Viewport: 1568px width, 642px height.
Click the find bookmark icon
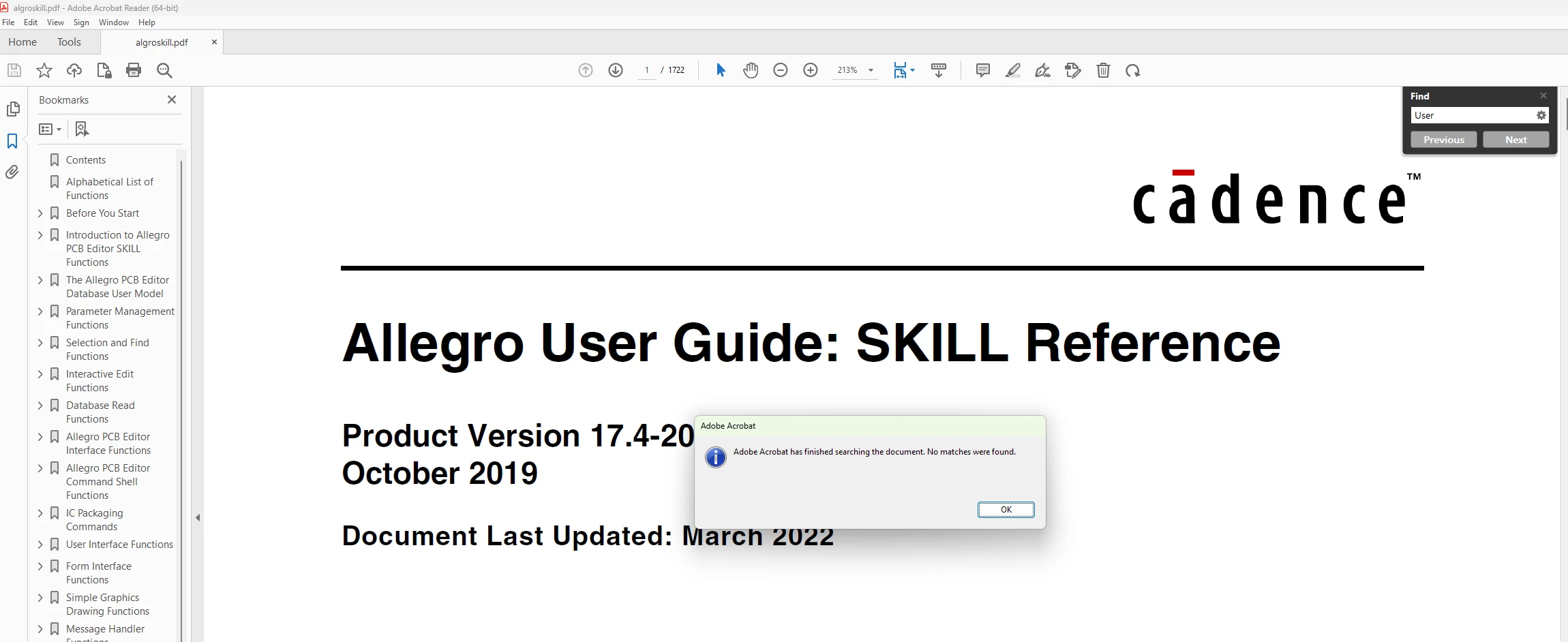tap(82, 129)
